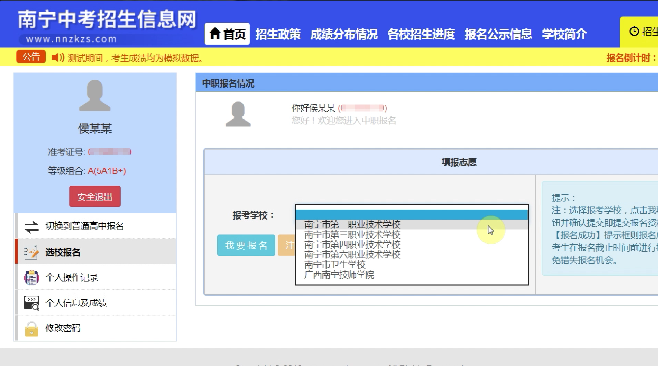This screenshot has height=366, width=658.
Task: Click the personal info query monitor icon
Action: [31, 303]
